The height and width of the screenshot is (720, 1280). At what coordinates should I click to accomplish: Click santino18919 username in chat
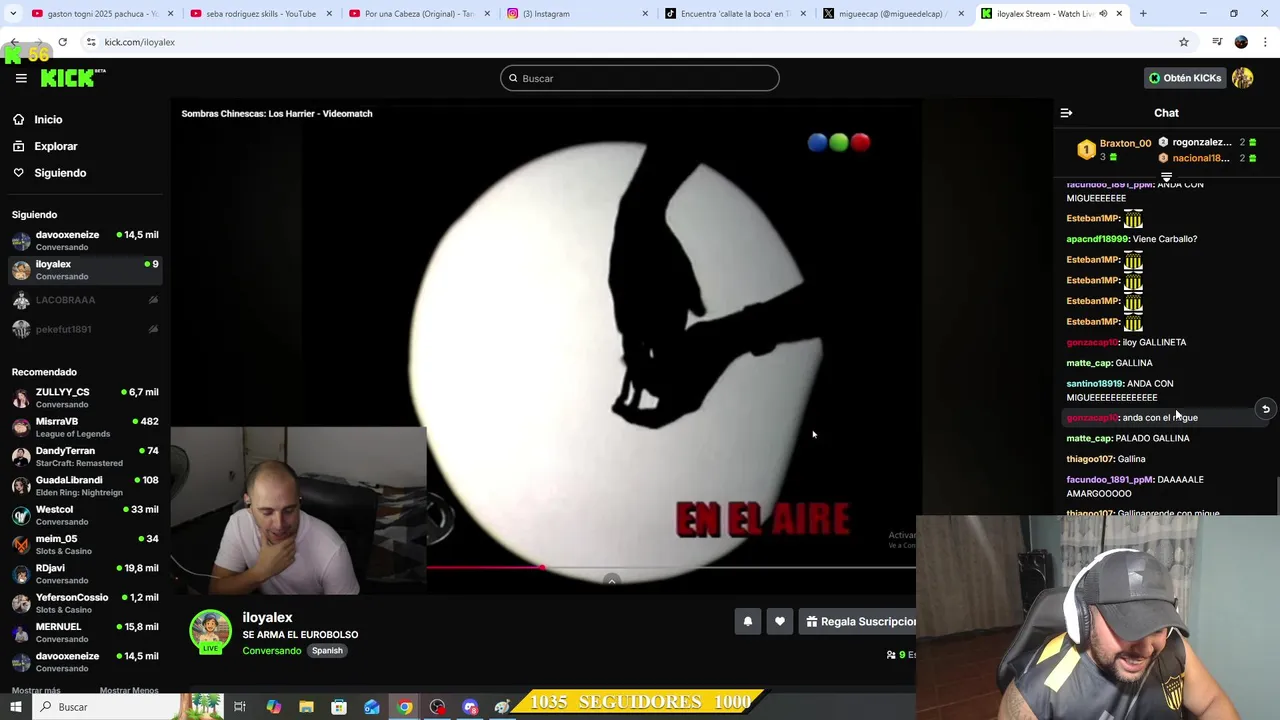point(1095,384)
